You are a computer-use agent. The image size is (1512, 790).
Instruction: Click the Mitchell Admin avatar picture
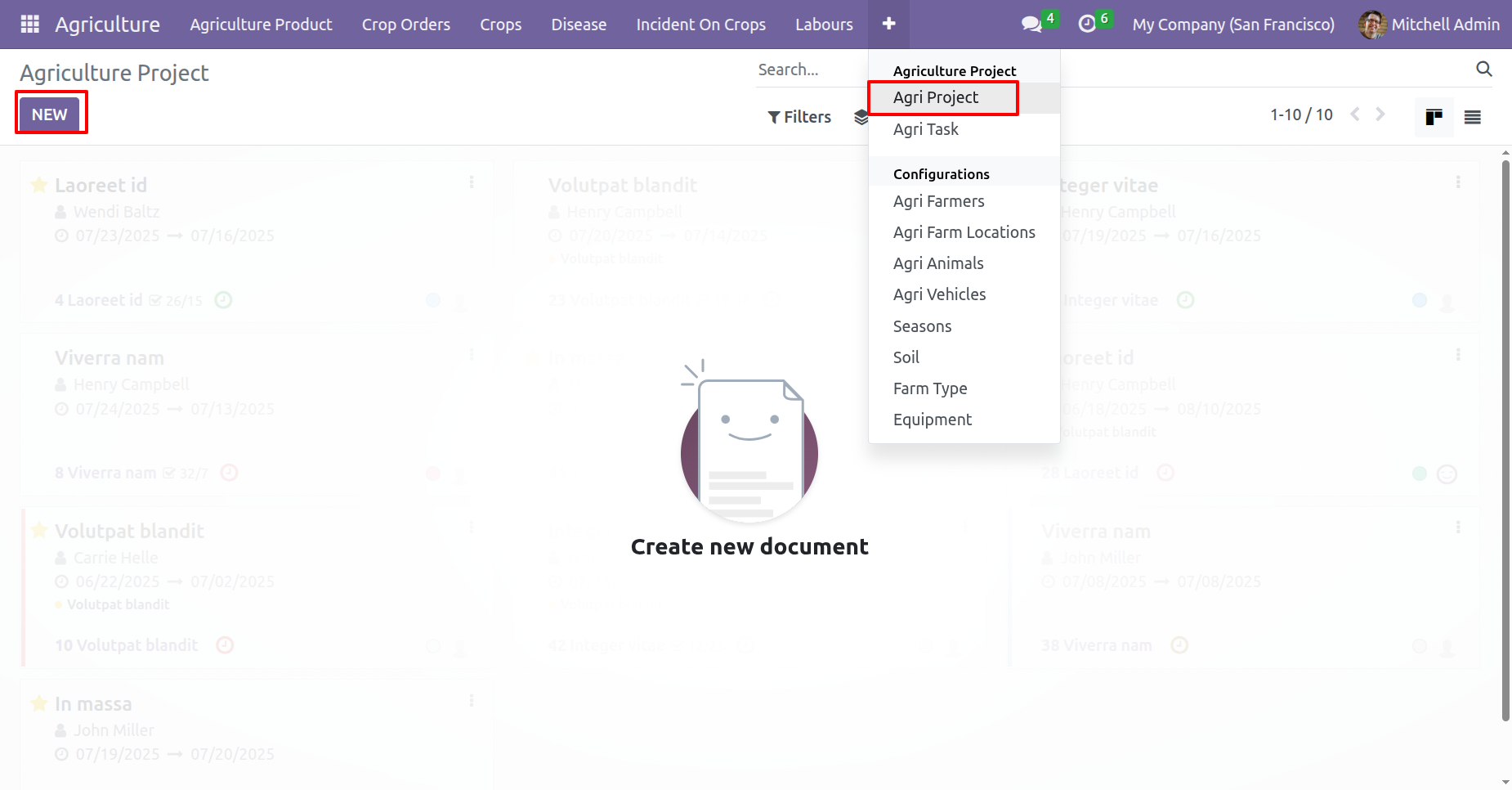(x=1372, y=25)
